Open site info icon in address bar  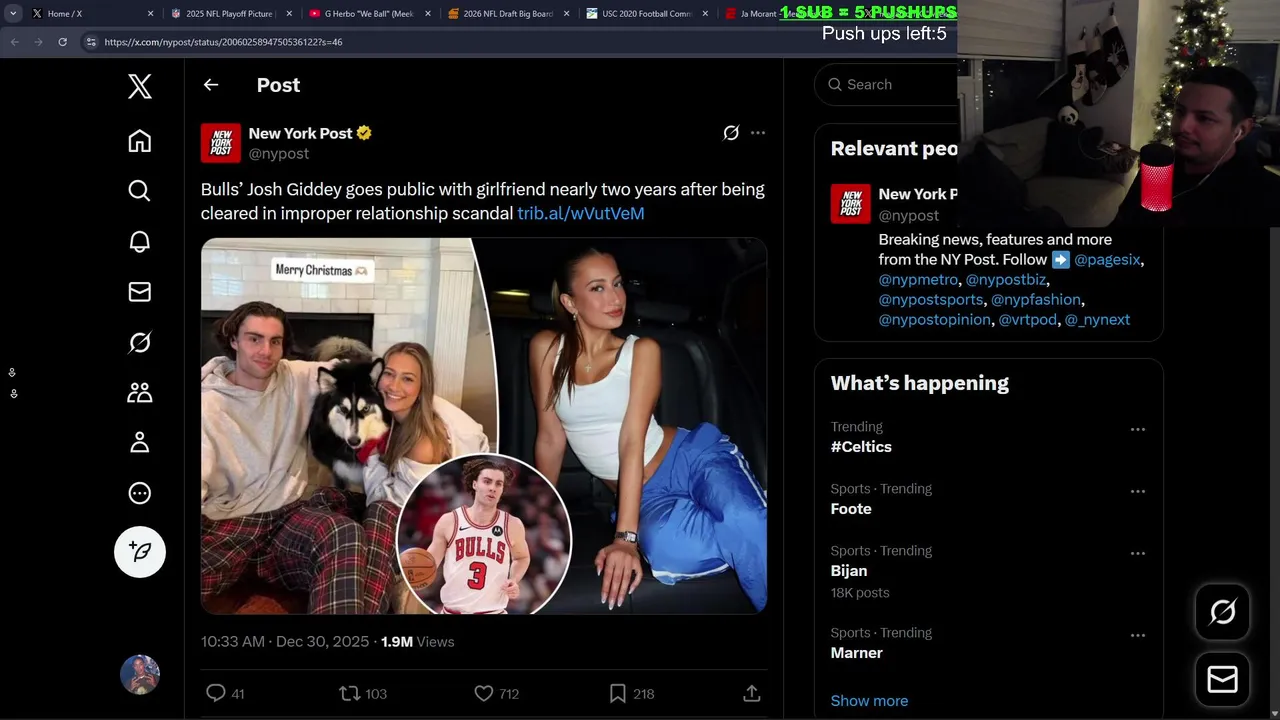point(91,42)
